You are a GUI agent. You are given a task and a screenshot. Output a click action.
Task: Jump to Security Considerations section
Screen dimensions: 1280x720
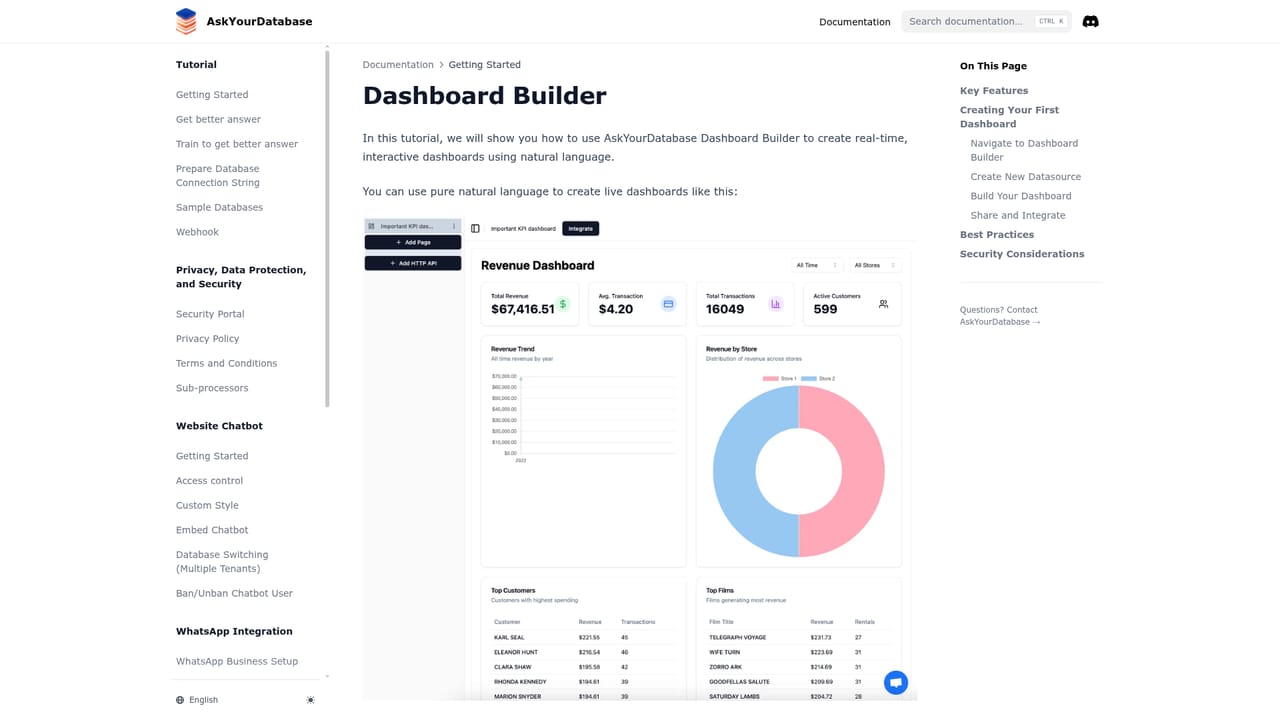[x=1022, y=254]
